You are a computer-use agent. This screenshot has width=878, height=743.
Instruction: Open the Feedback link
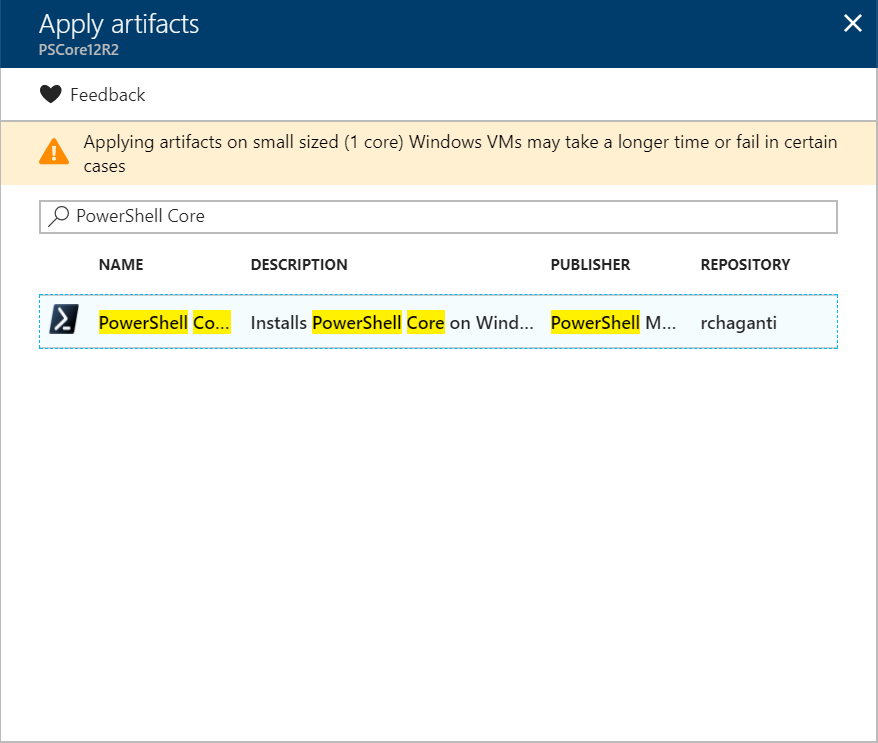click(x=107, y=95)
